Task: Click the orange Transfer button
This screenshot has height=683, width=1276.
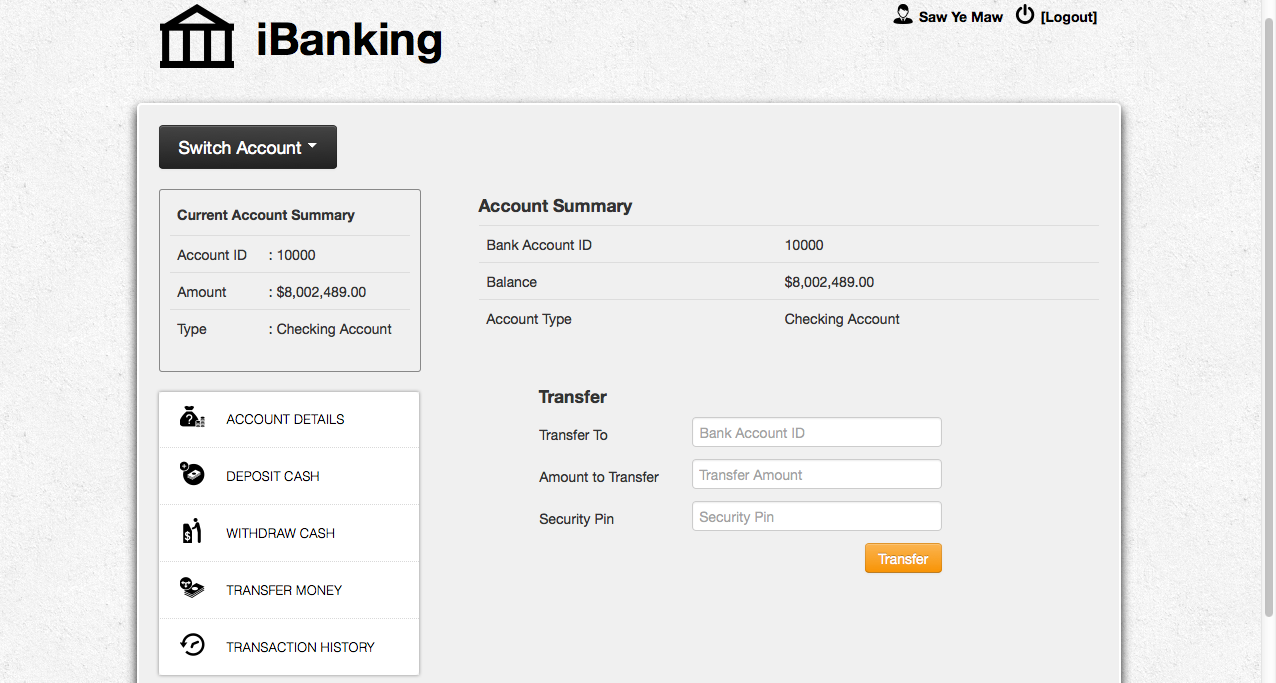Action: 903,558
